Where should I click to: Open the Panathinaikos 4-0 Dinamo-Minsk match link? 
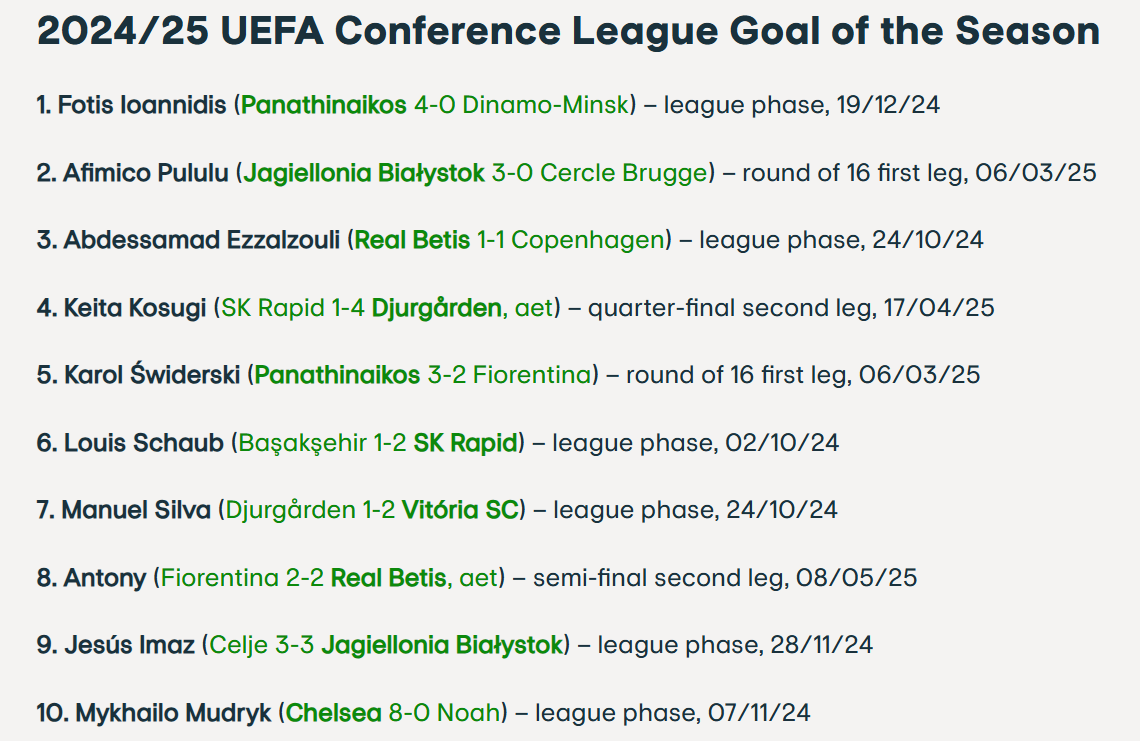[435, 105]
